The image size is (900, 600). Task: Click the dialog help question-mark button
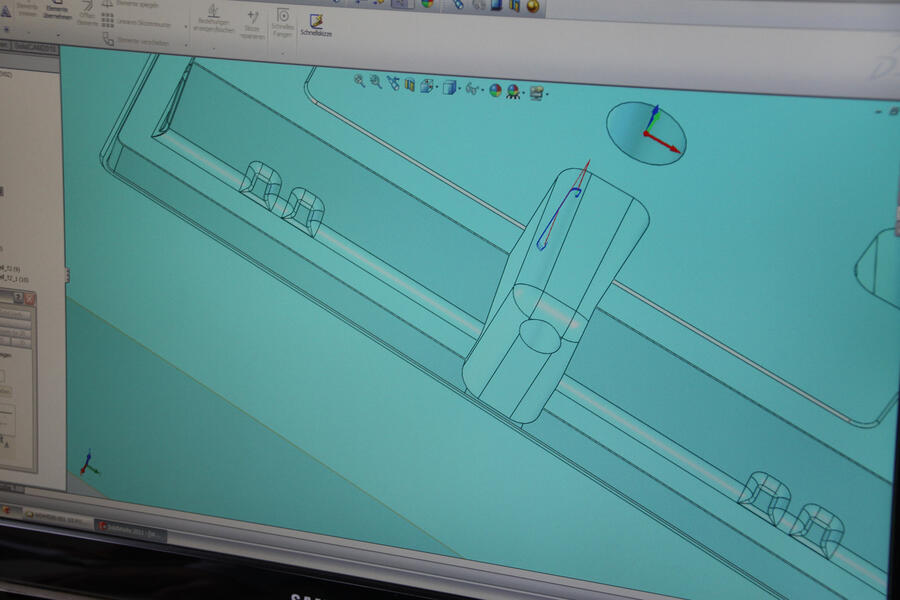18,297
